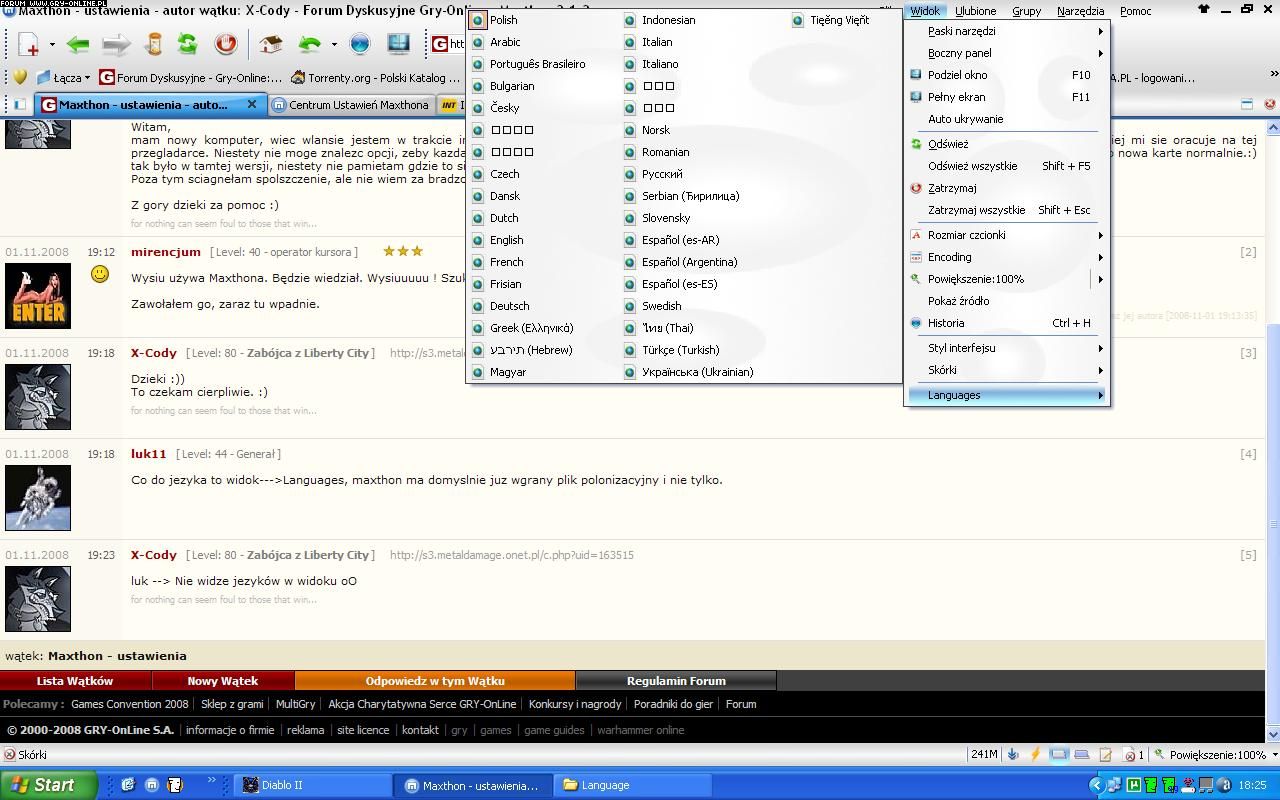Go back with the green left arrow

[78, 44]
